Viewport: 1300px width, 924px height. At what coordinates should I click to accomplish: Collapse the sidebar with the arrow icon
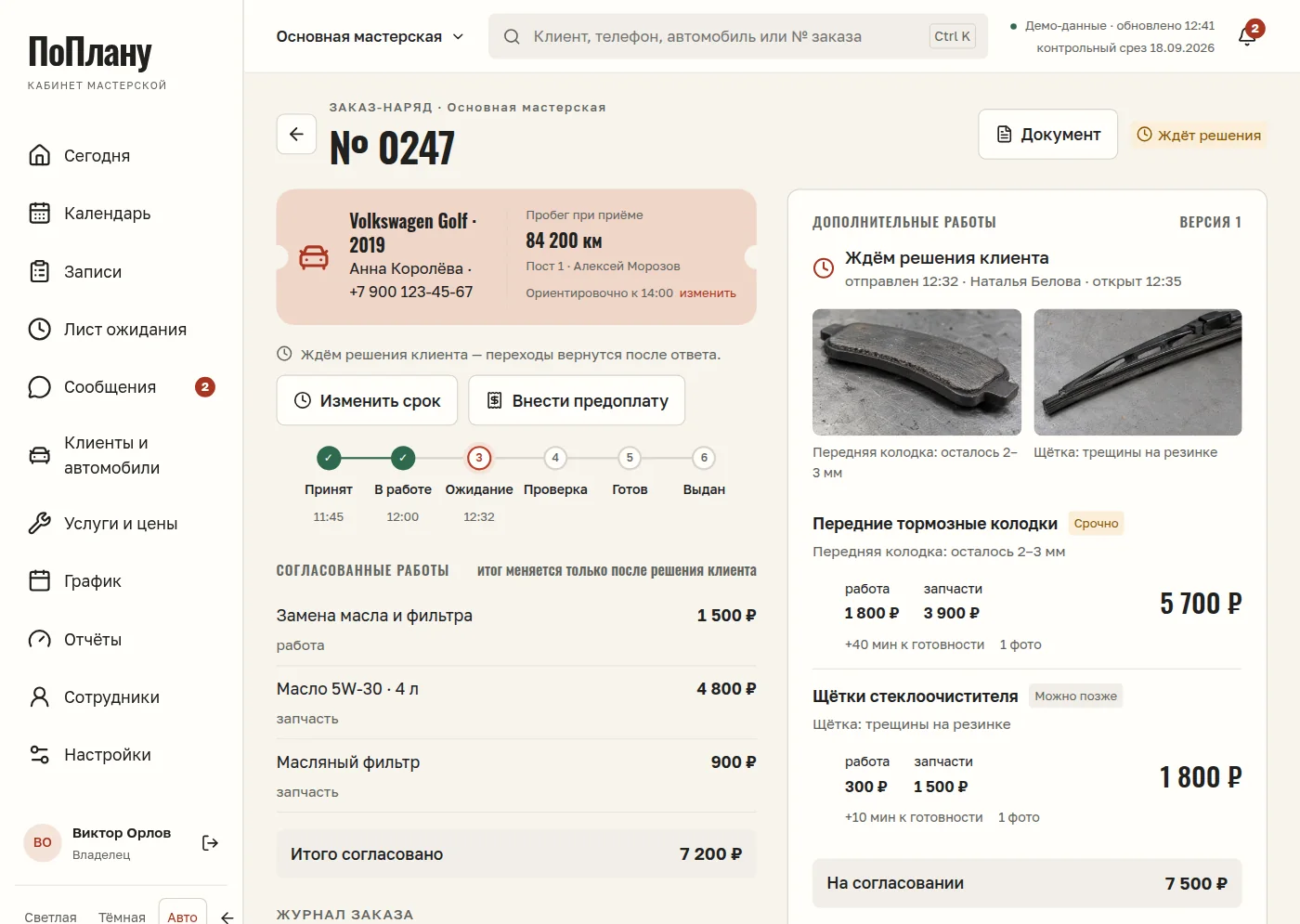coord(227,917)
